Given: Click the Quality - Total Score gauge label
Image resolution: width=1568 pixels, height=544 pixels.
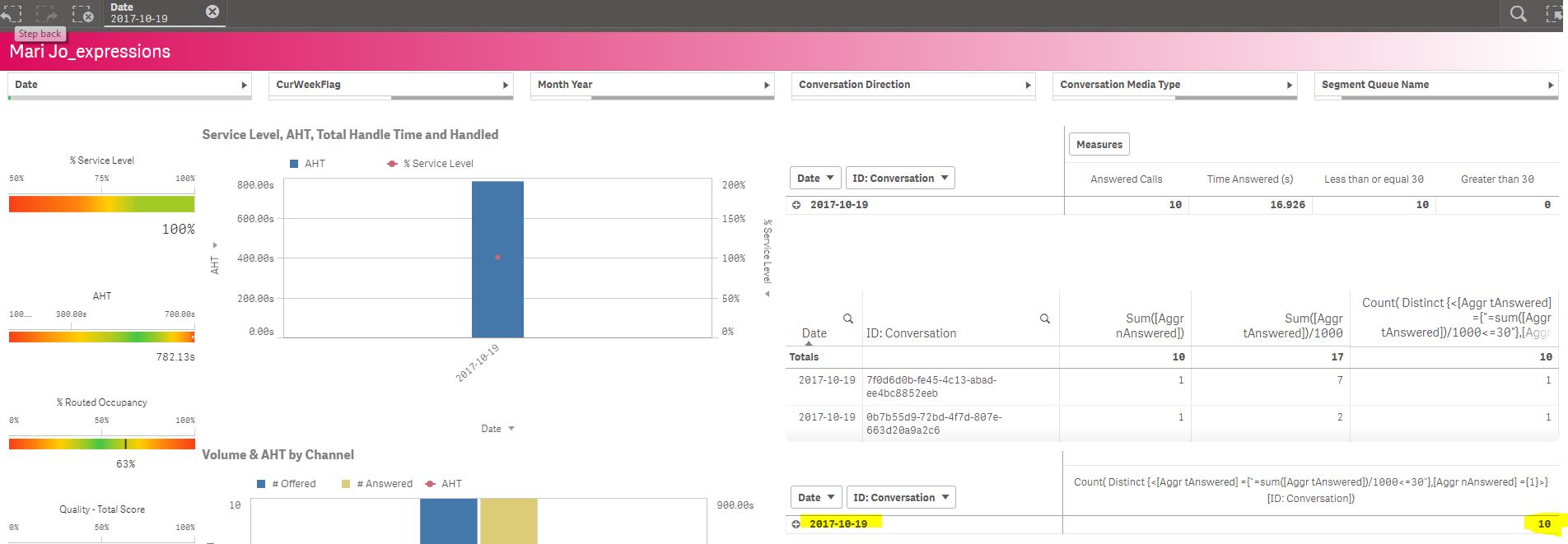Looking at the screenshot, I should 102,509.
